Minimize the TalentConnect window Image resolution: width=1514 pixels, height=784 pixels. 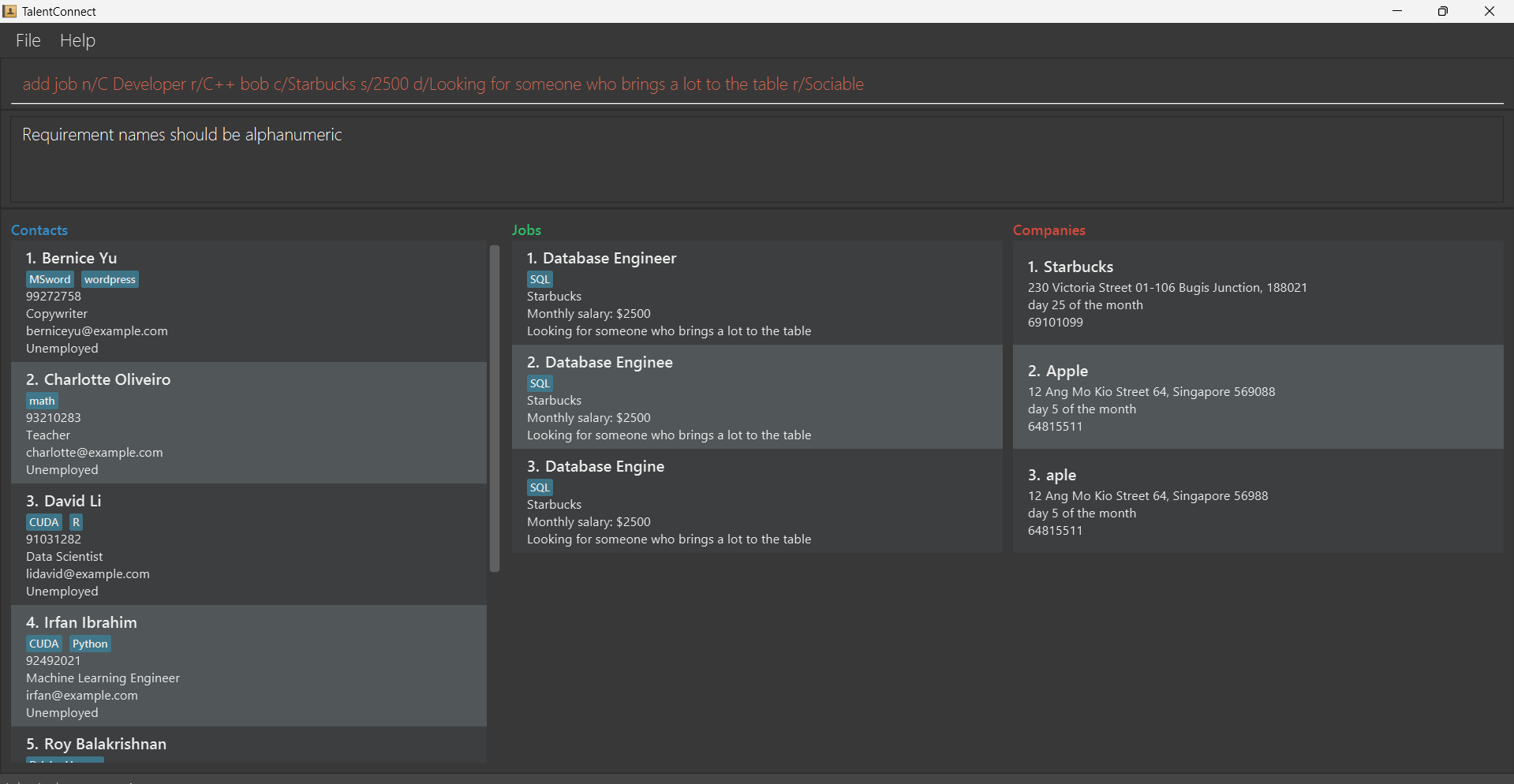[1397, 11]
